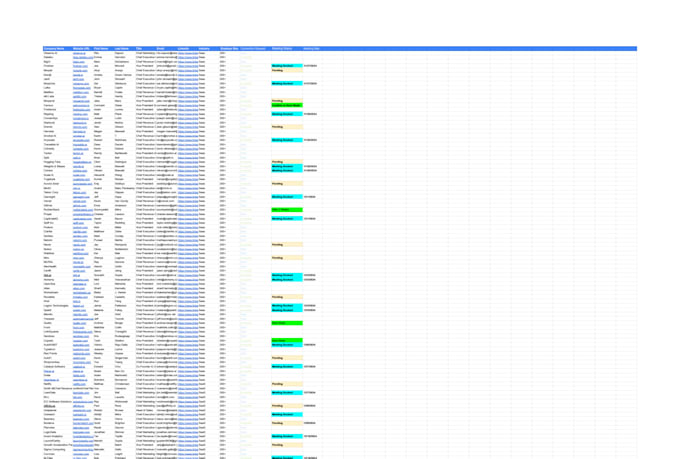Click the Weights & Biases company cell

[x=57, y=166]
